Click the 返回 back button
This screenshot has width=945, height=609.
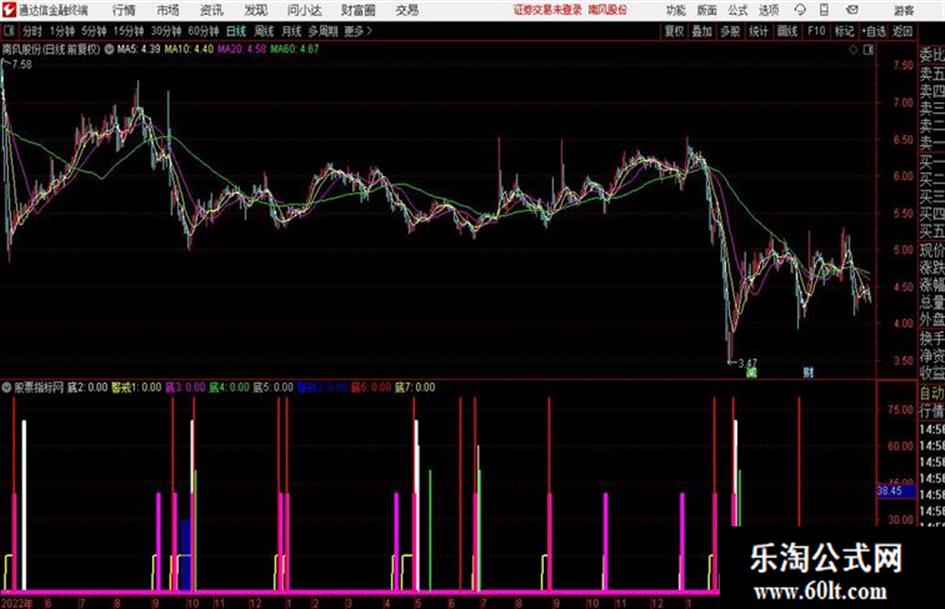903,31
